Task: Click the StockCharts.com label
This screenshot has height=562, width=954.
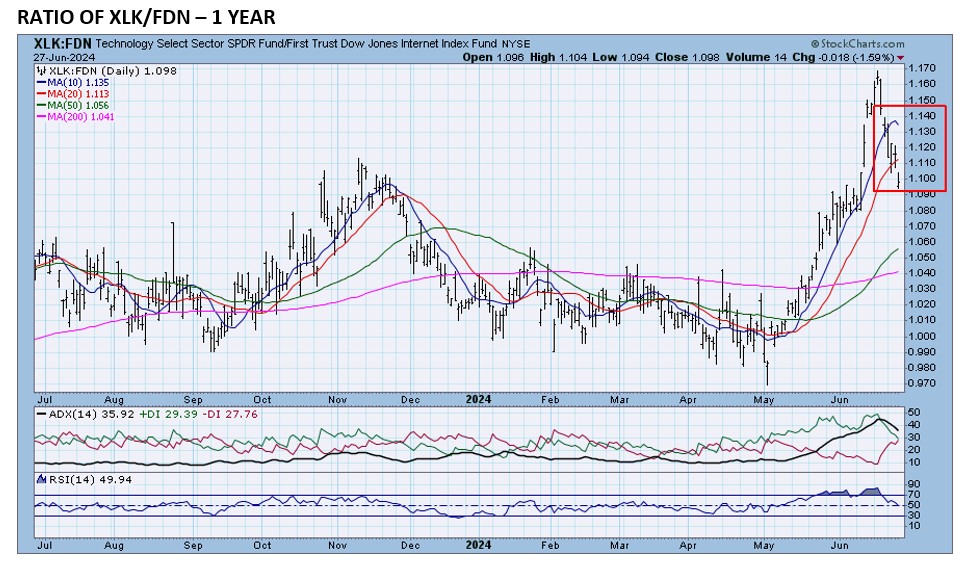Action: tap(857, 44)
